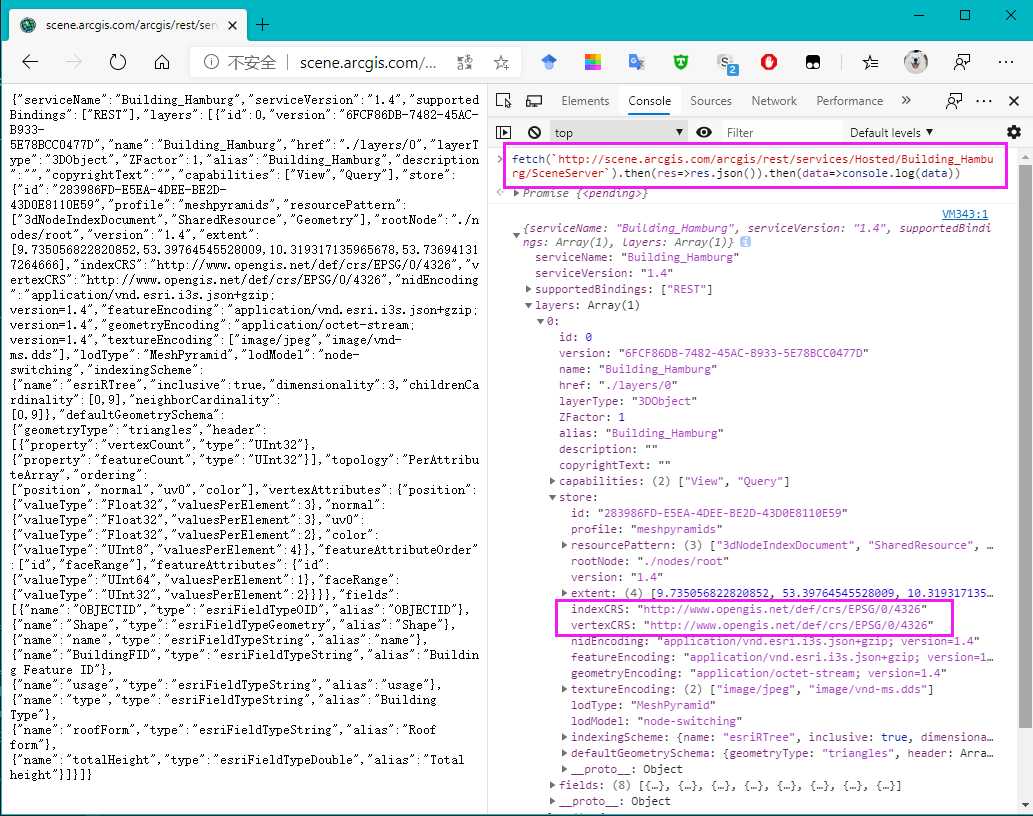Open DevTools customize ellipsis menu
The width and height of the screenshot is (1033, 816).
pos(984,101)
